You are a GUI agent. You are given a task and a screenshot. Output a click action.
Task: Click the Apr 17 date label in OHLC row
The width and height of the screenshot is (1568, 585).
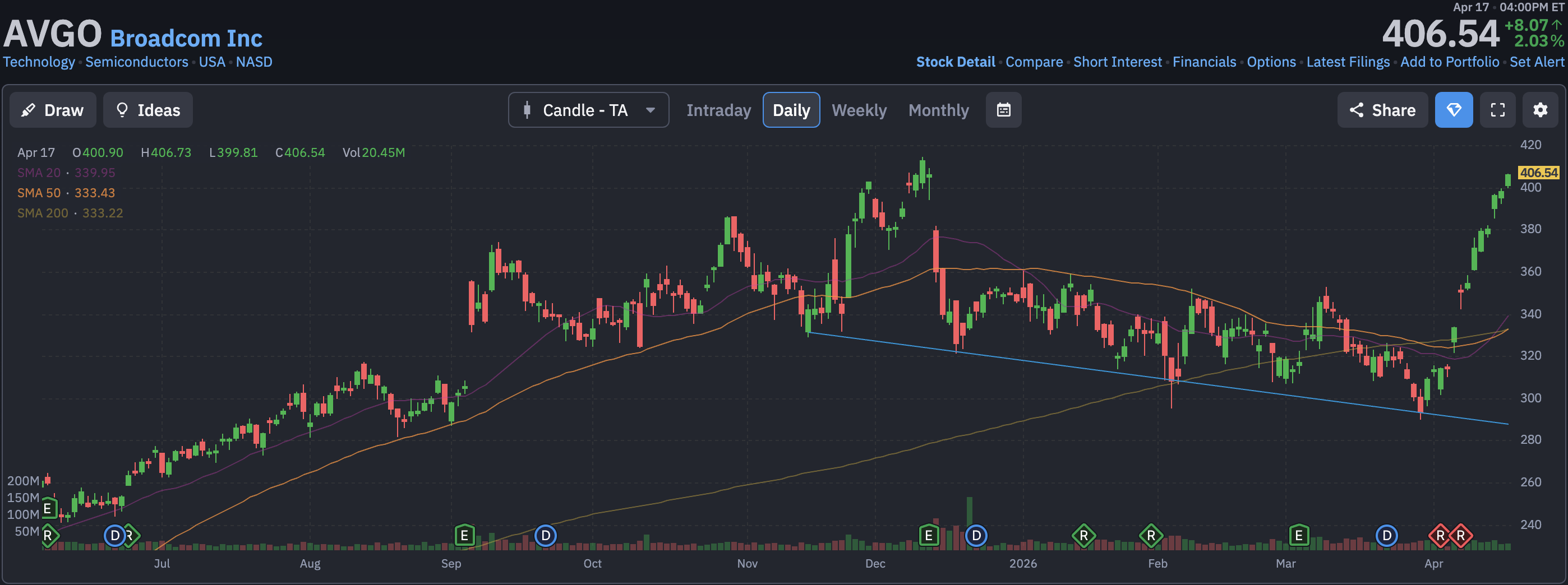coord(36,152)
